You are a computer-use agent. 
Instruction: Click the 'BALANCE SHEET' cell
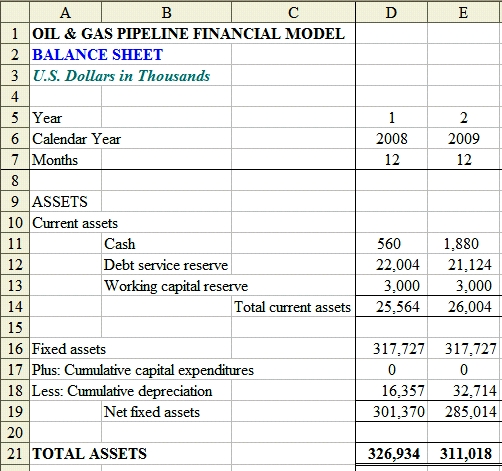tap(98, 55)
